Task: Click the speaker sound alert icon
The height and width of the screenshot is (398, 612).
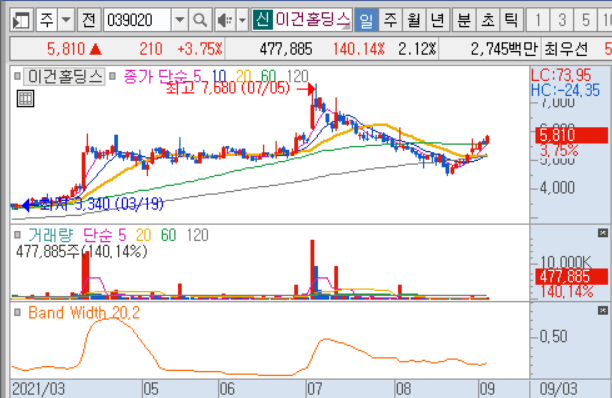Action: (225, 20)
